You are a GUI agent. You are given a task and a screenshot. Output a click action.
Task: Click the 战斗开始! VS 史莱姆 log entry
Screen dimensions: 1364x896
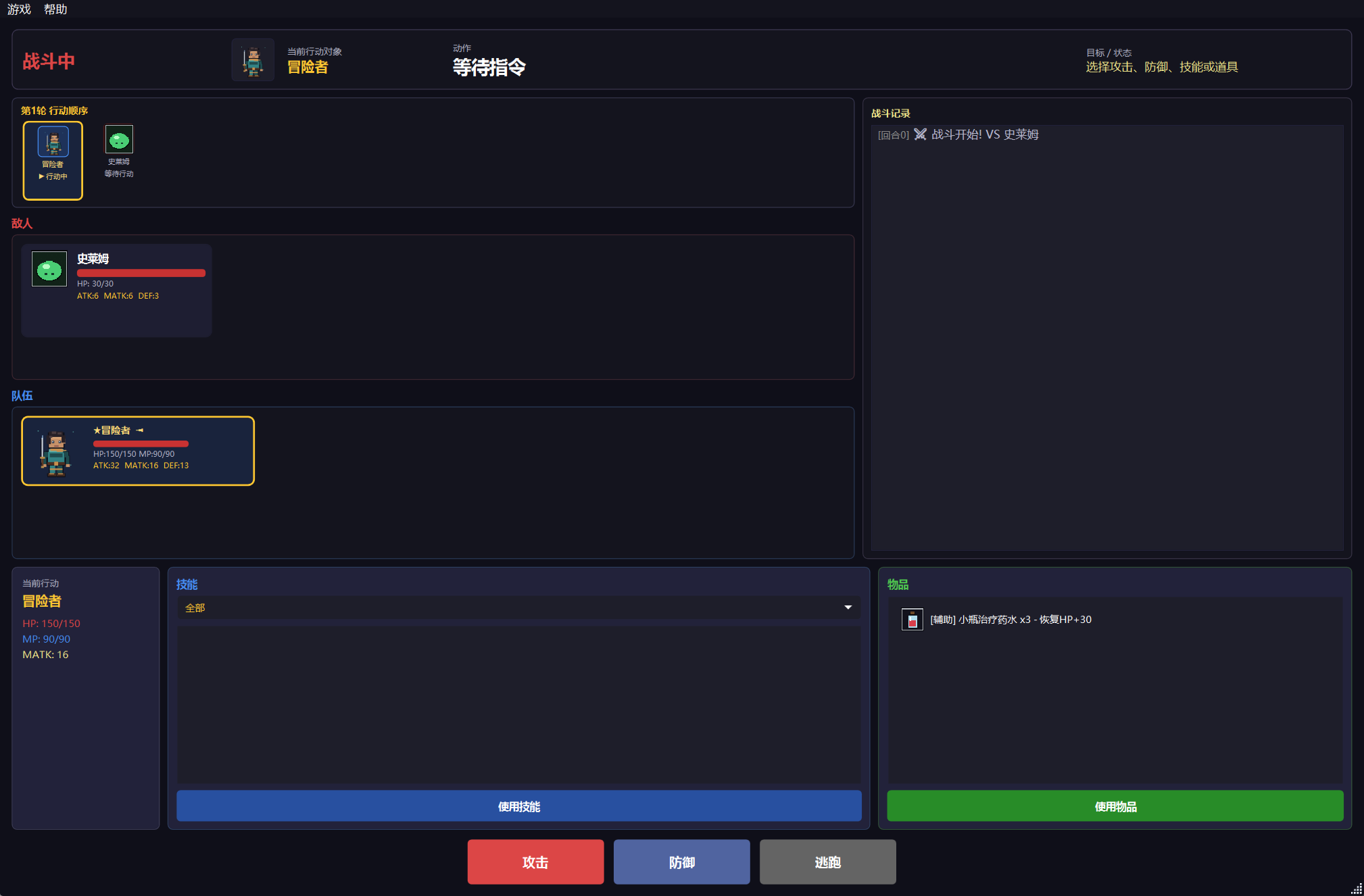(985, 134)
